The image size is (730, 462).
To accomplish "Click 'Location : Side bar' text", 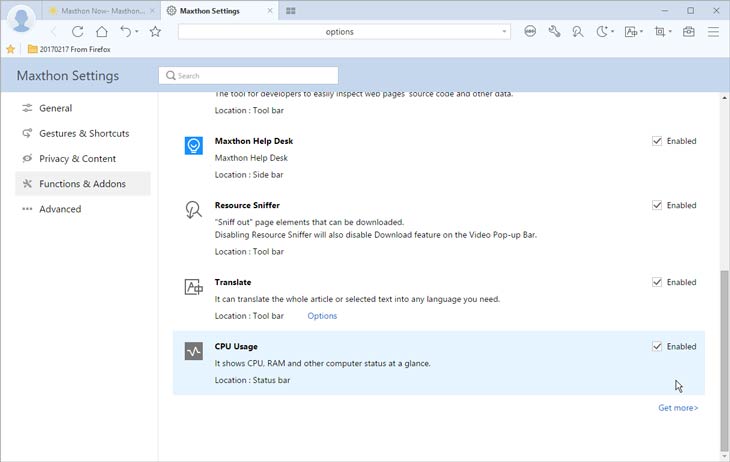I will click(249, 175).
